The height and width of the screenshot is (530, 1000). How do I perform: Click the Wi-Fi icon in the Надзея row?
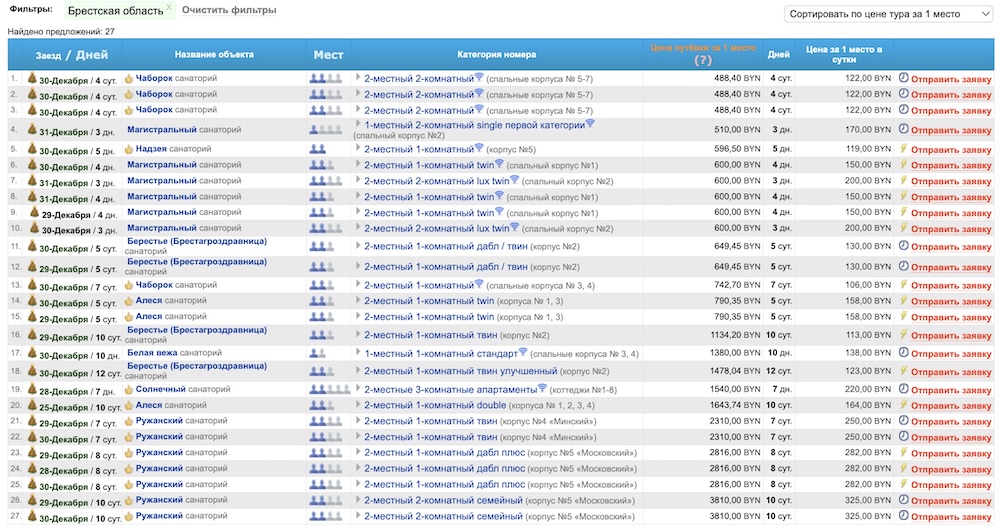[x=478, y=149]
